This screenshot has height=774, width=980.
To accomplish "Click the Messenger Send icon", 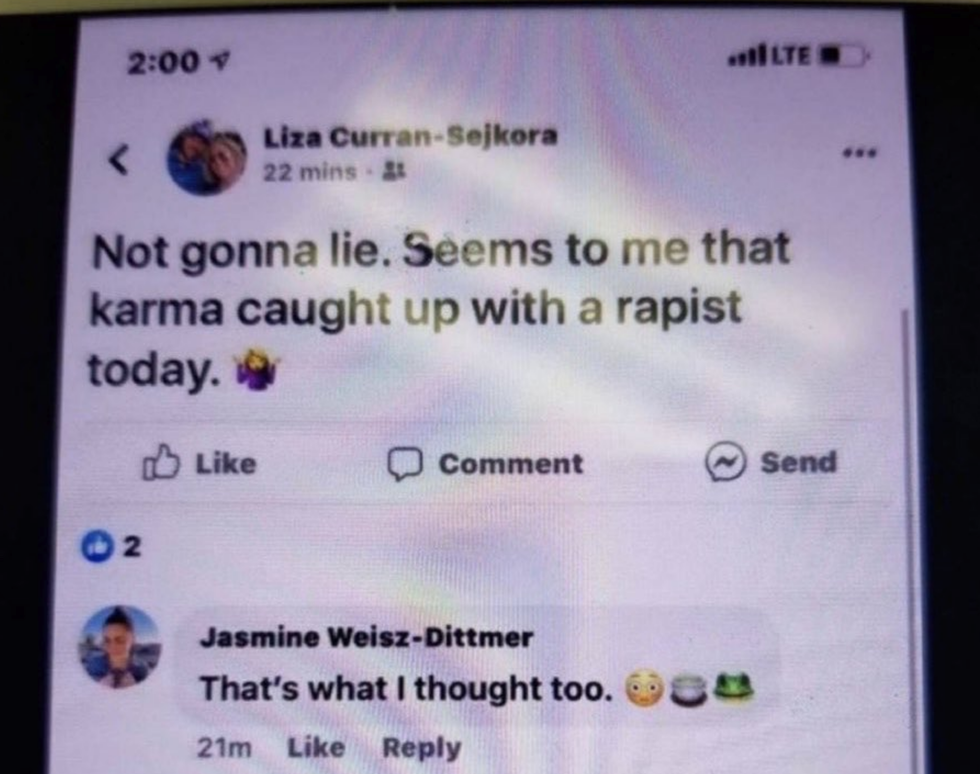I will point(725,462).
